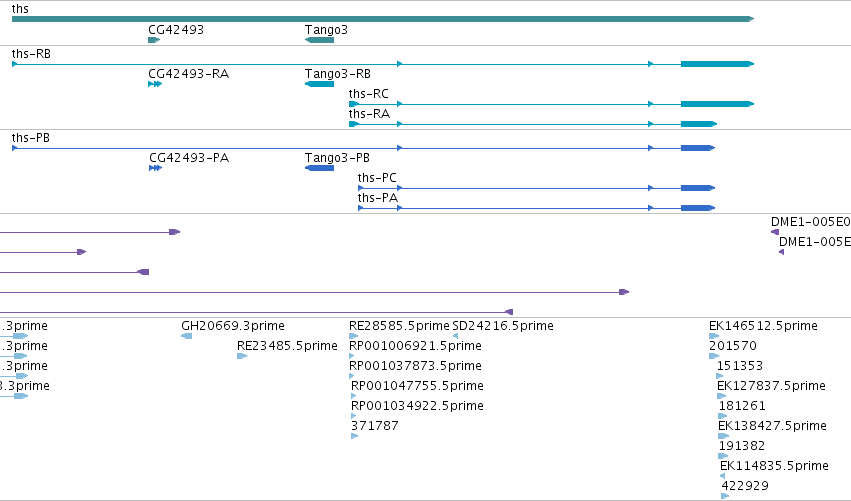Select the RP001037873.5prime feature
The image size is (851, 501).
click(x=352, y=376)
